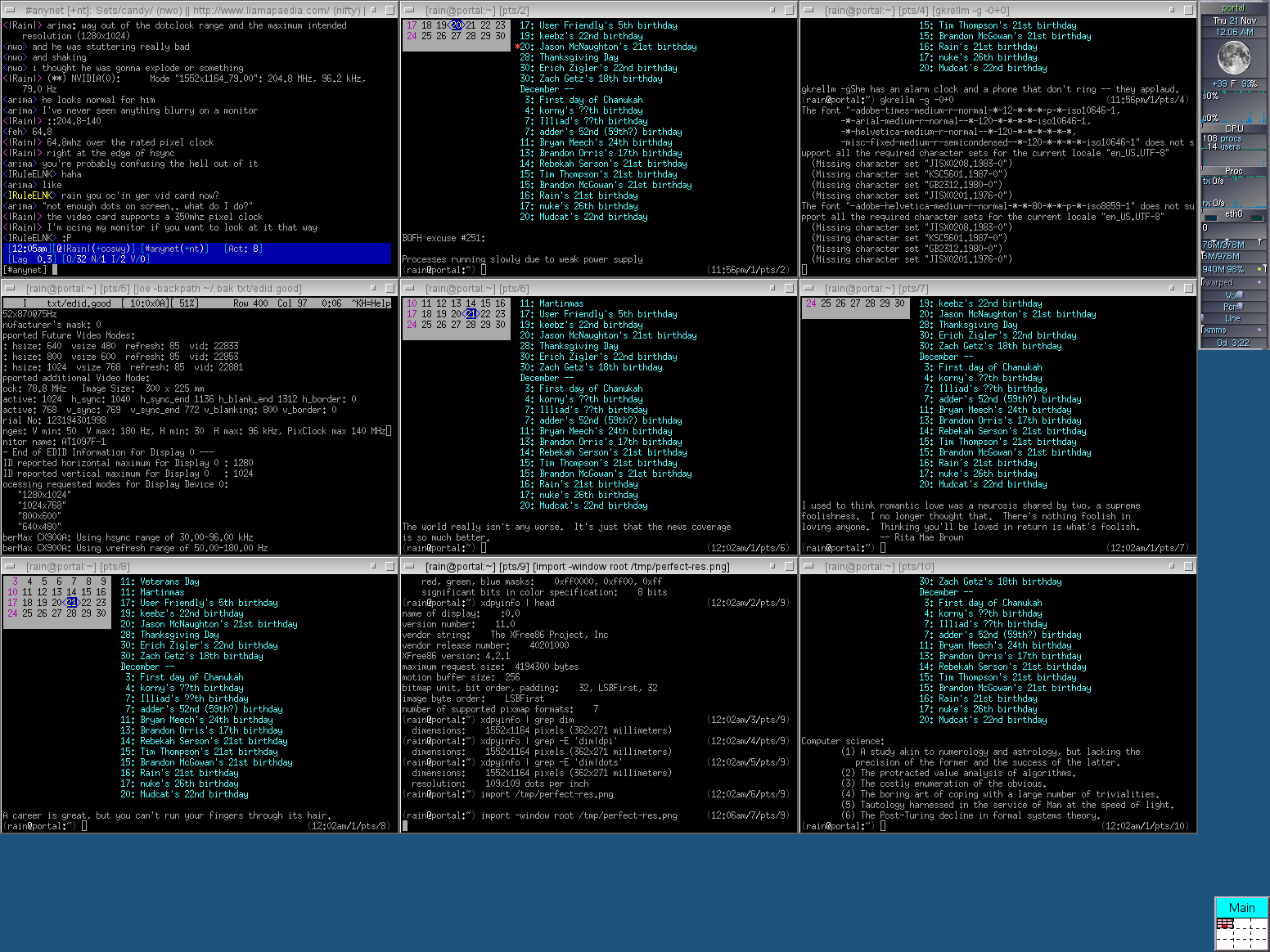Click the #anynet input line in IRC
This screenshot has width=1270, height=952.
tap(196, 270)
